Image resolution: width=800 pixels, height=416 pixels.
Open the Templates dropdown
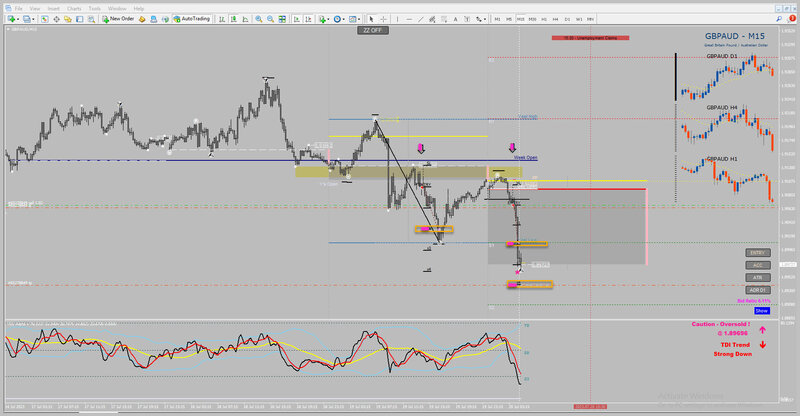tap(354, 19)
